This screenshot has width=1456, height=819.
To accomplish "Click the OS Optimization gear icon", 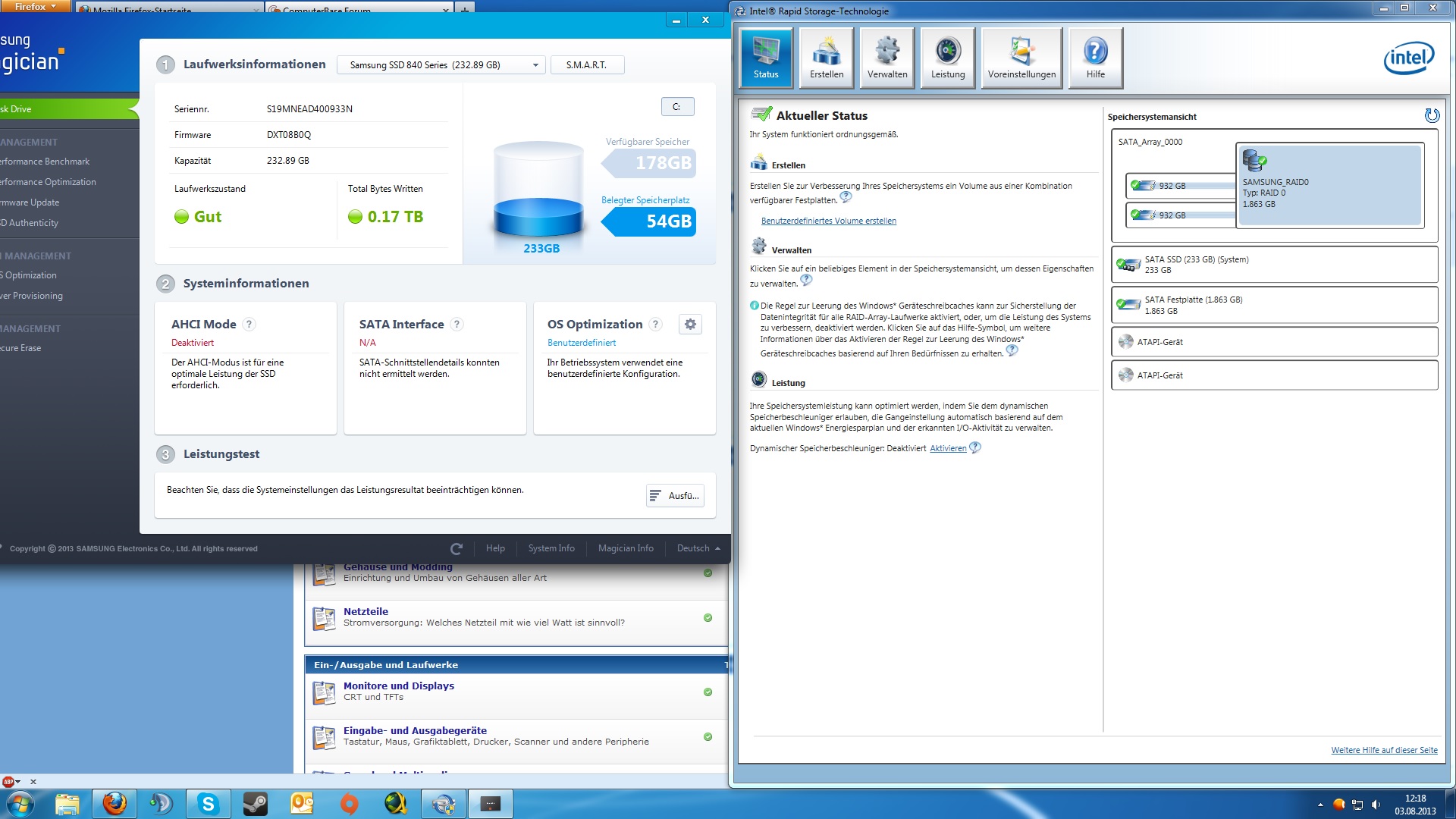I will 690,325.
